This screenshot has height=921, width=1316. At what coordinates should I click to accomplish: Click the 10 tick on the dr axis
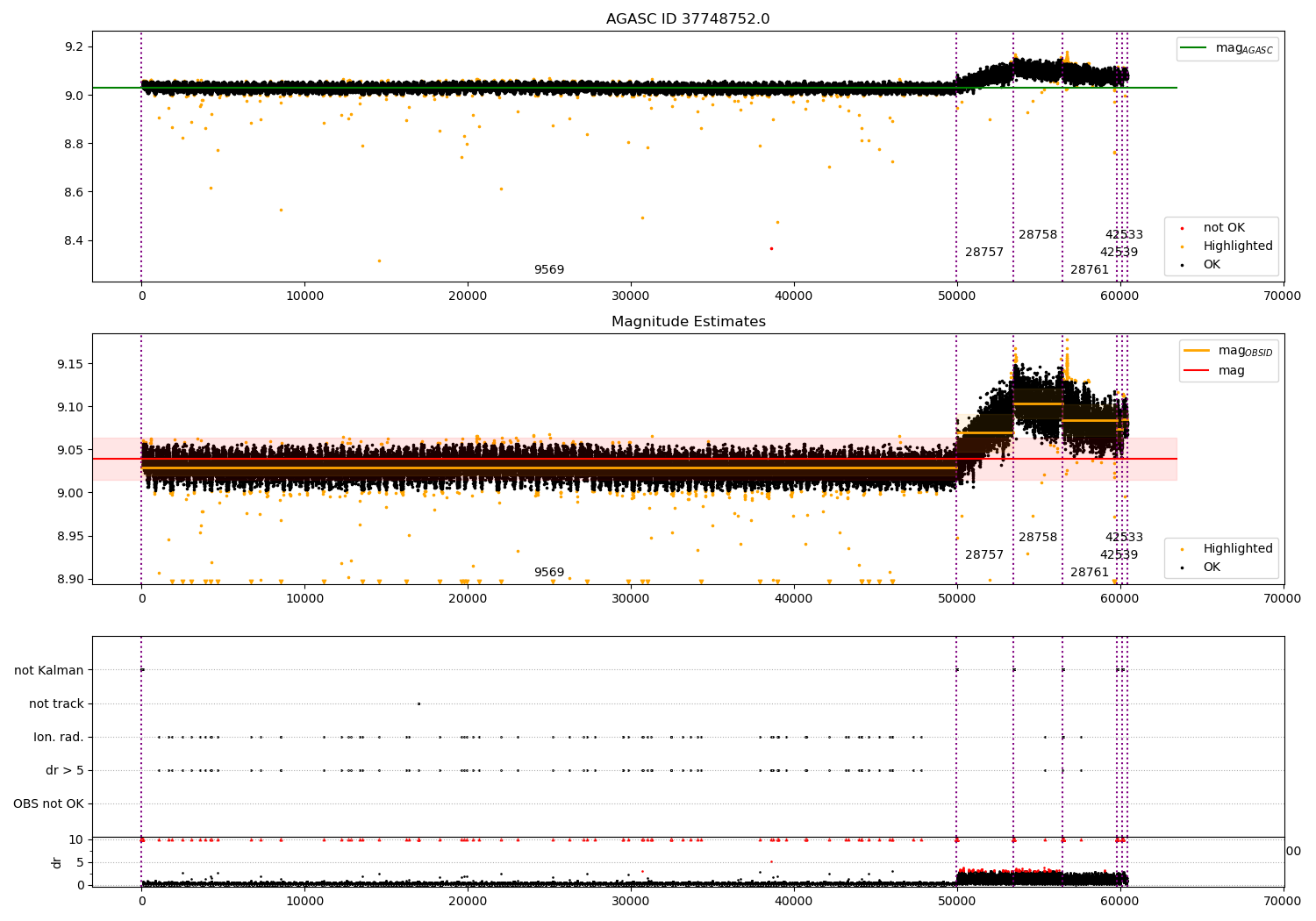[x=76, y=840]
